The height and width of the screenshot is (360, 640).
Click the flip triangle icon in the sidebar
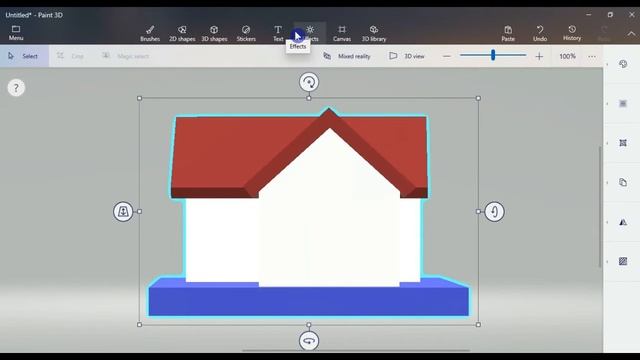623,222
